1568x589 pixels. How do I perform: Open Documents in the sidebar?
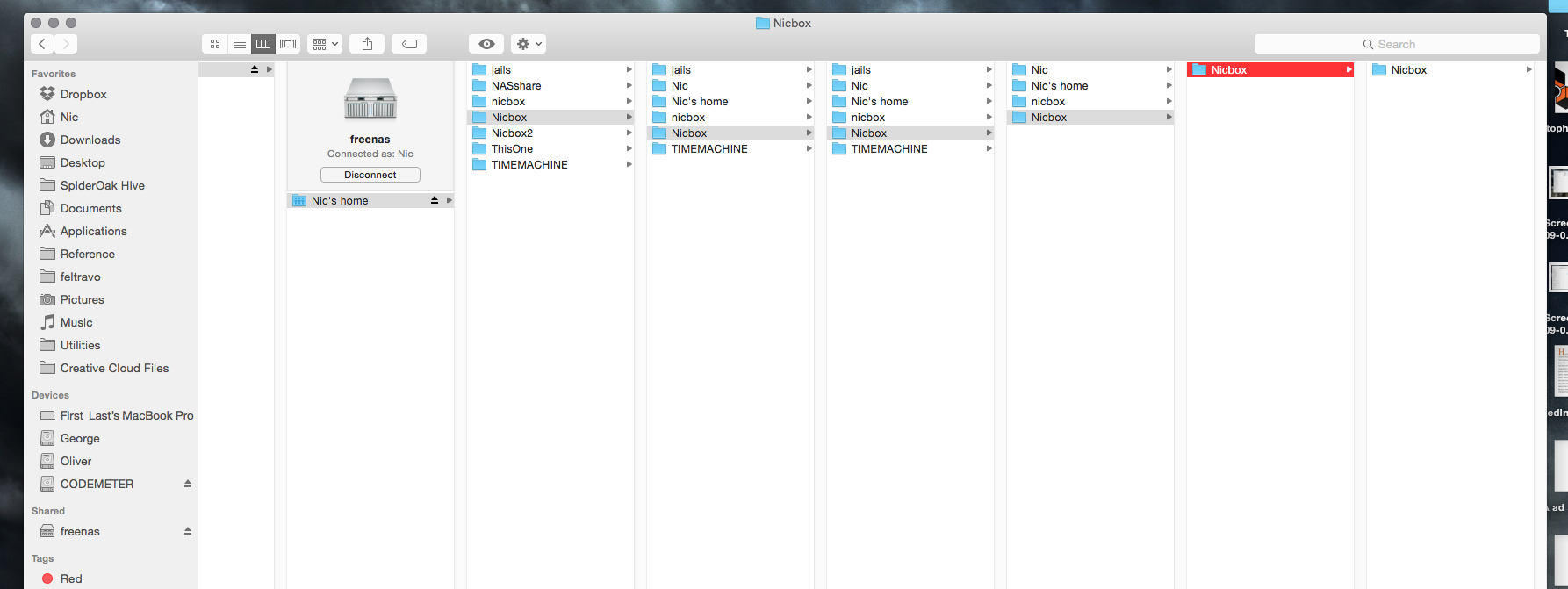pyautogui.click(x=90, y=208)
